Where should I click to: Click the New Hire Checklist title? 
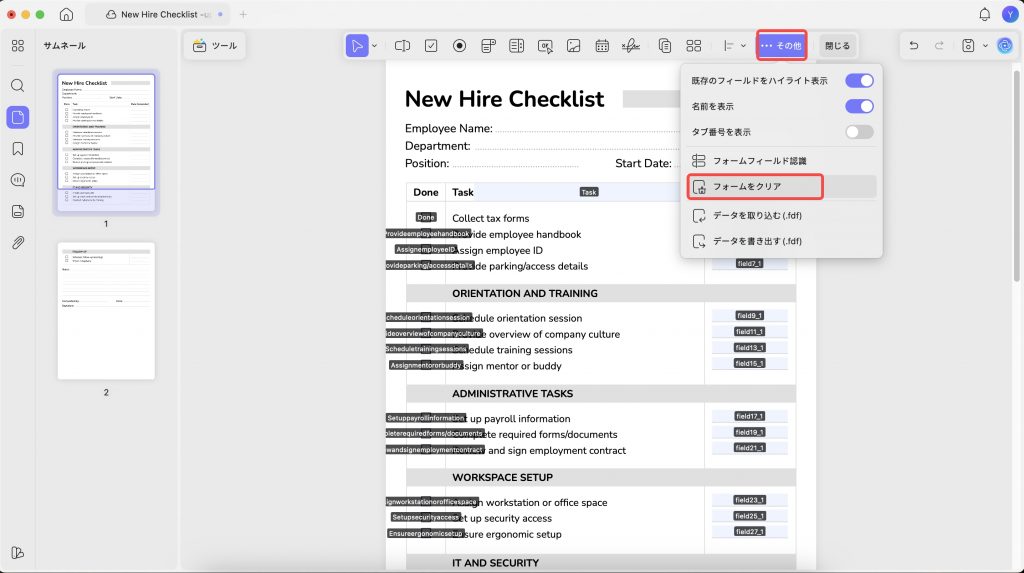click(504, 99)
